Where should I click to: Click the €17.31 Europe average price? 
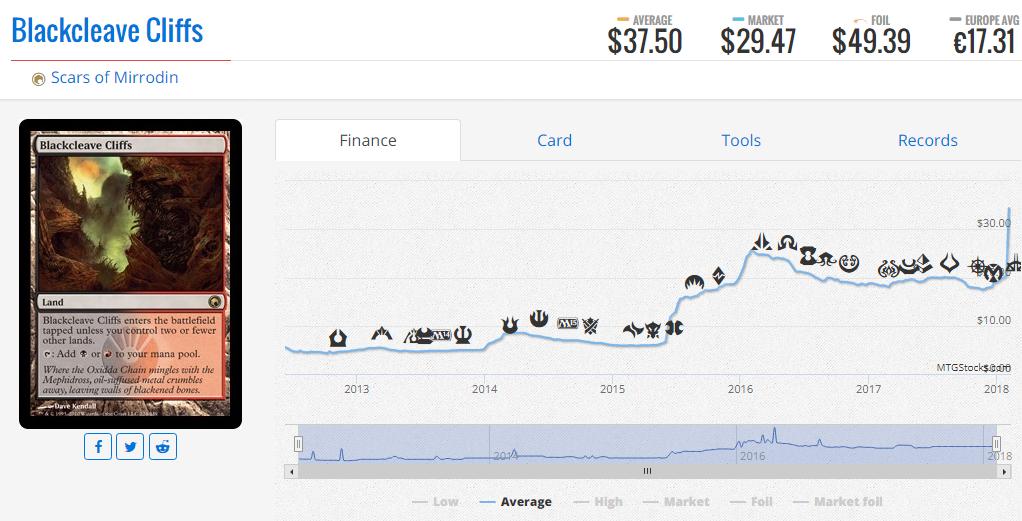click(984, 41)
